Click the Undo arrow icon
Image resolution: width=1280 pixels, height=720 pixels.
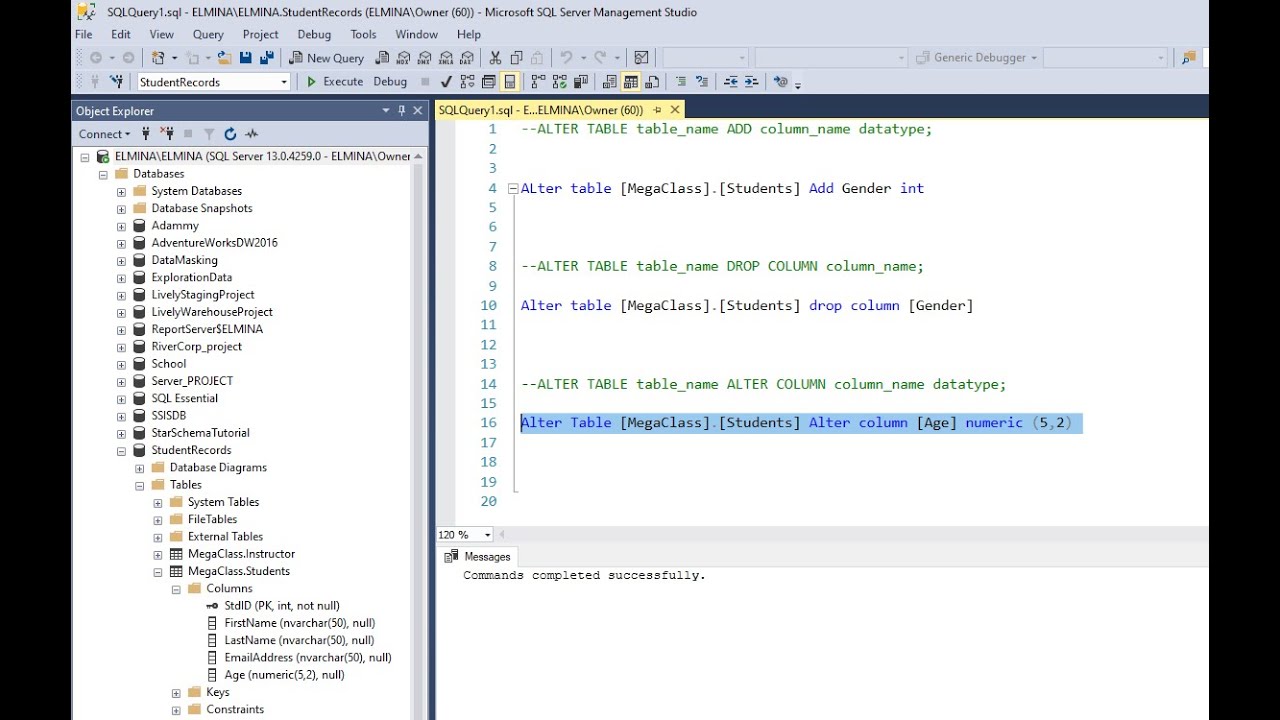point(565,58)
